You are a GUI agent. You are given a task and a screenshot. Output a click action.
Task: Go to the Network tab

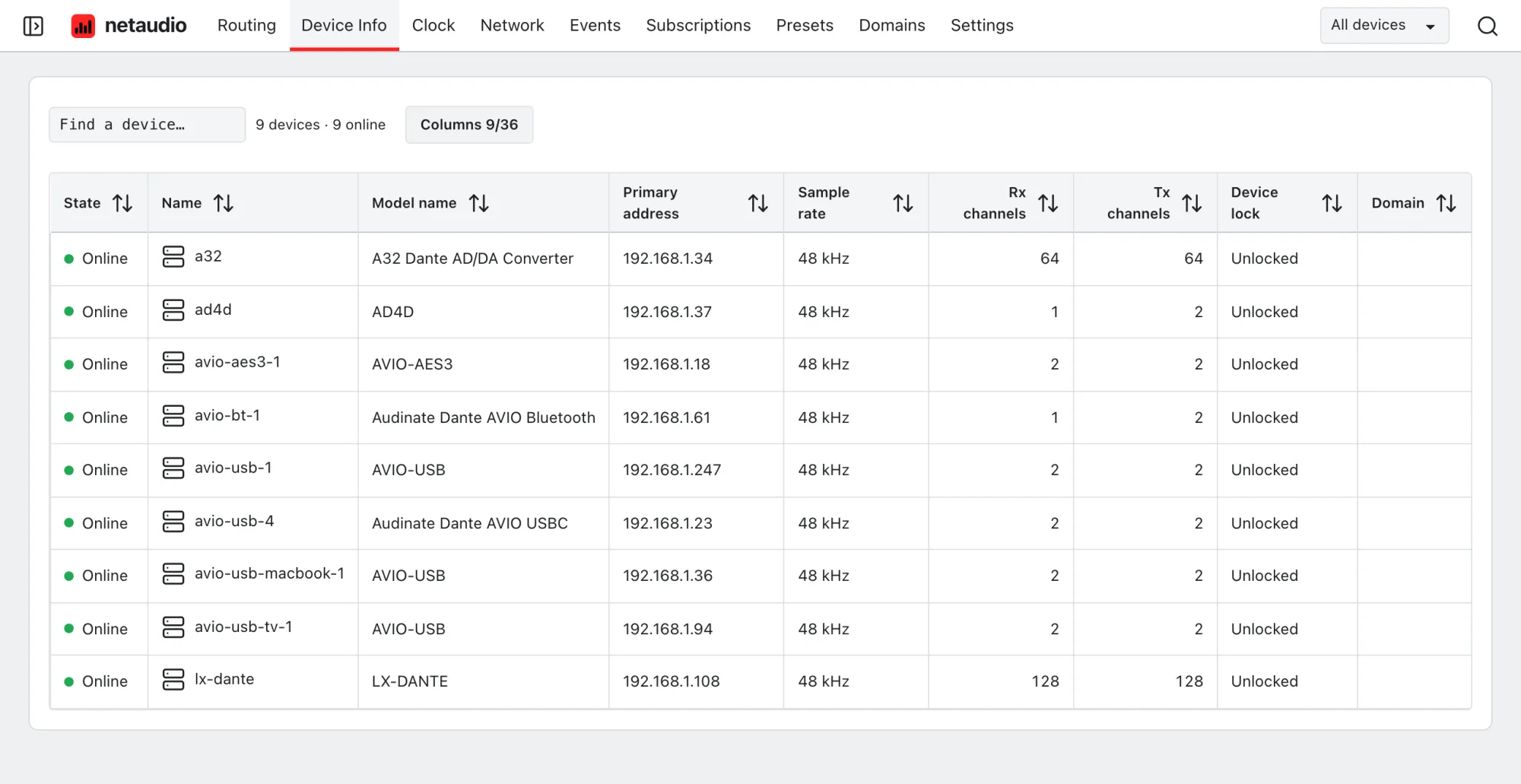coord(513,25)
